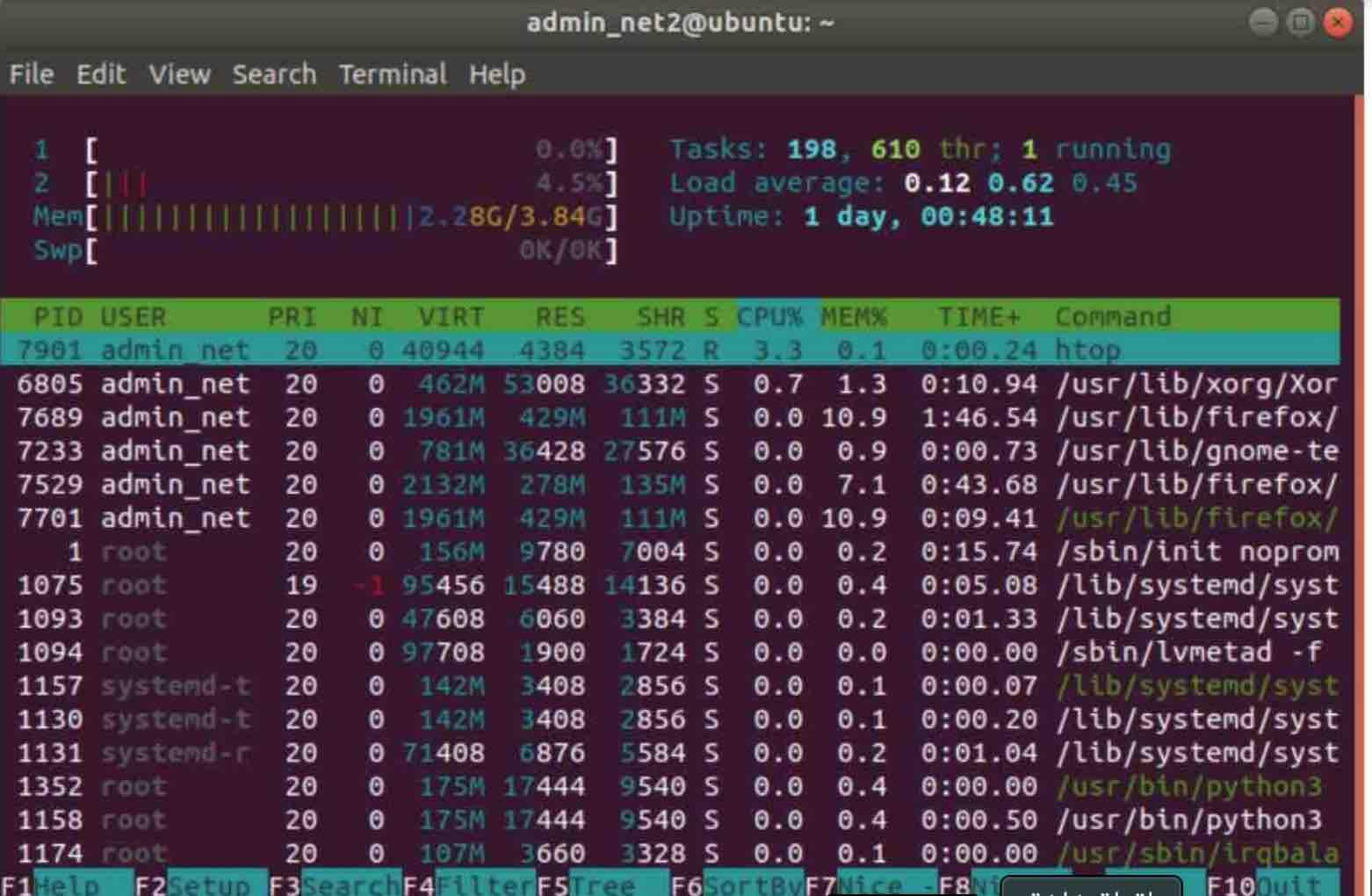Viewport: 1372px width, 896px height.
Task: Open the Search menu
Action: (274, 75)
